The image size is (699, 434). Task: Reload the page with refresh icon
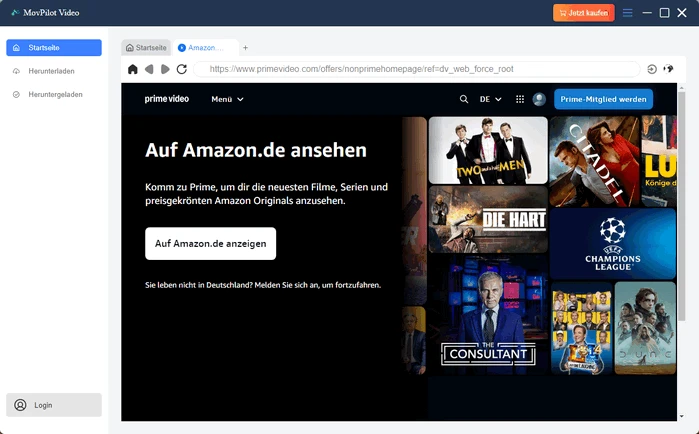point(181,69)
